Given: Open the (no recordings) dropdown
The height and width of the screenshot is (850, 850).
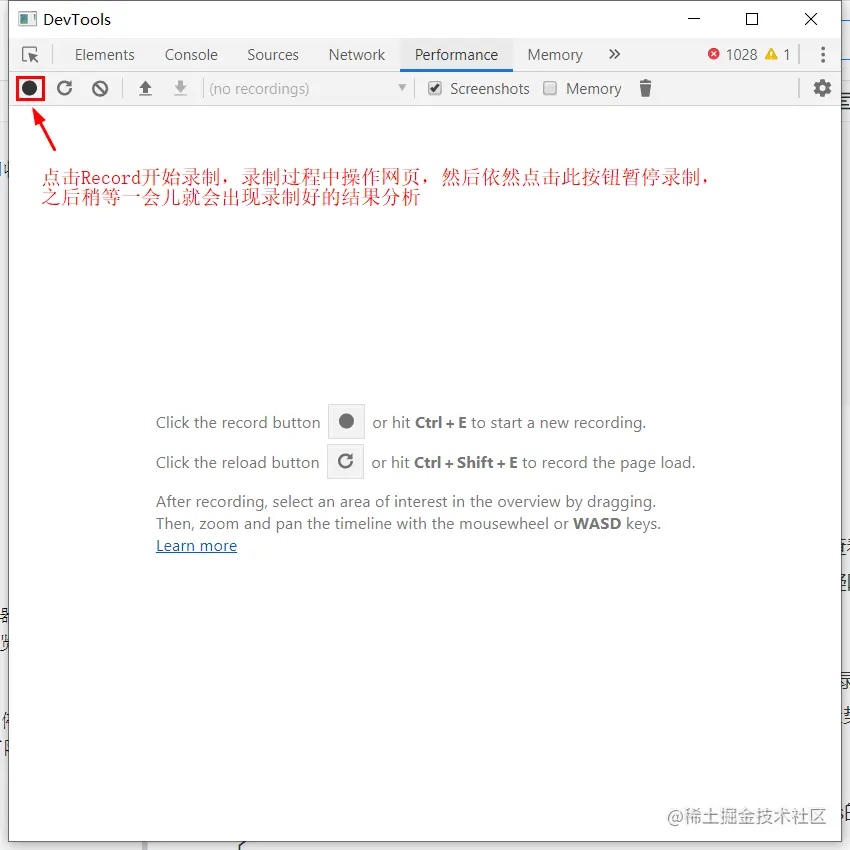Looking at the screenshot, I should 308,88.
